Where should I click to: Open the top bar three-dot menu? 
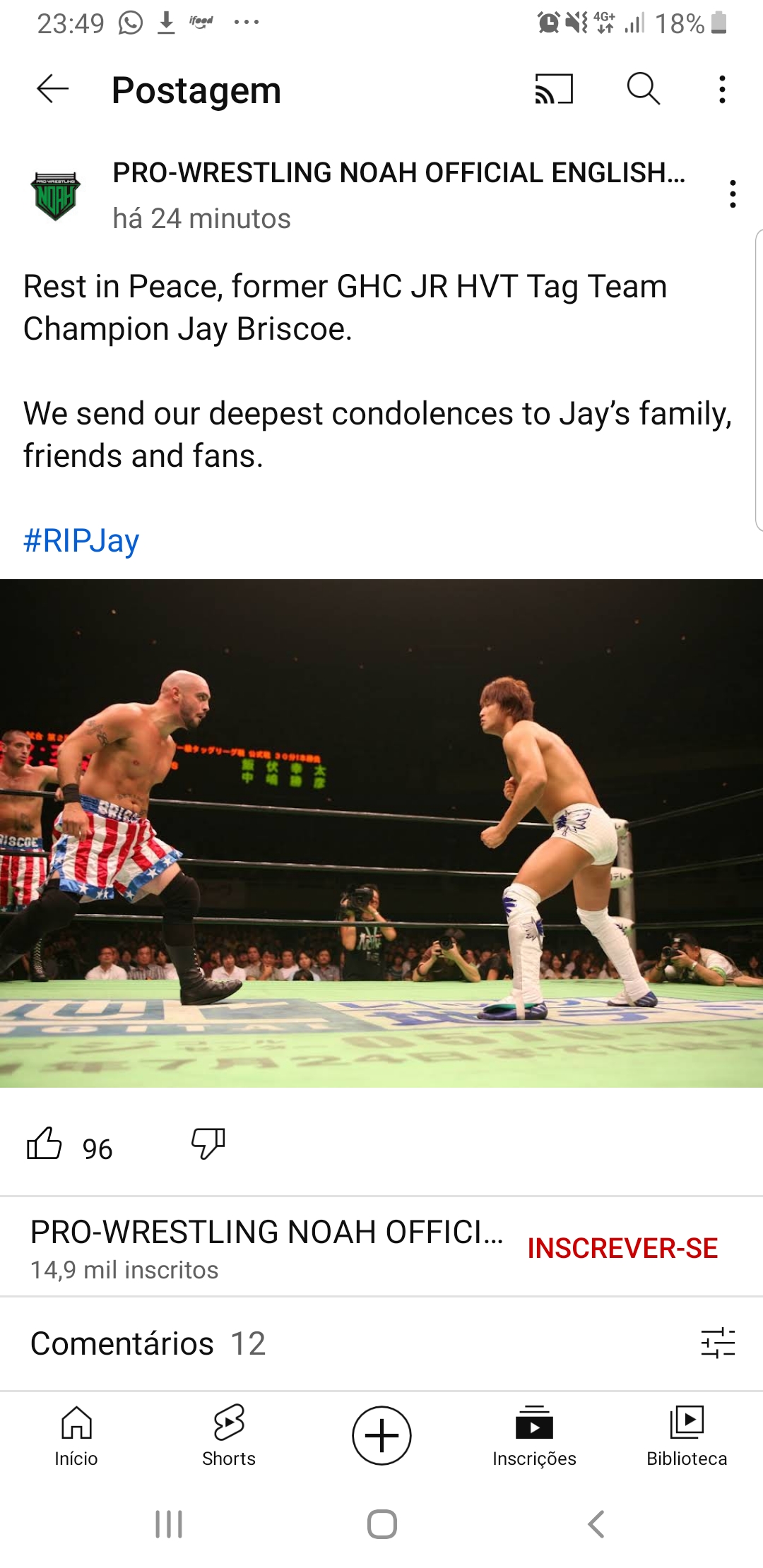[x=722, y=90]
